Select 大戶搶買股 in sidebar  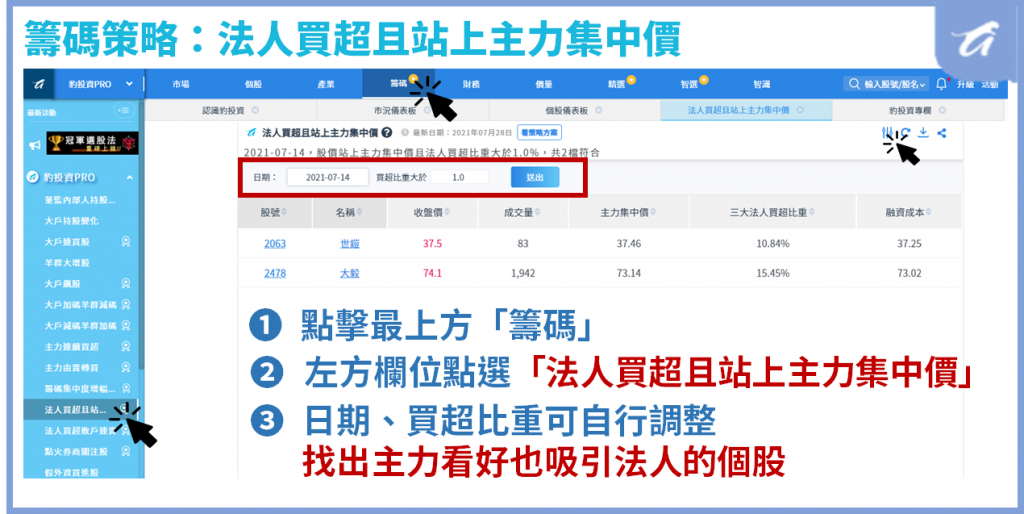pyautogui.click(x=67, y=242)
